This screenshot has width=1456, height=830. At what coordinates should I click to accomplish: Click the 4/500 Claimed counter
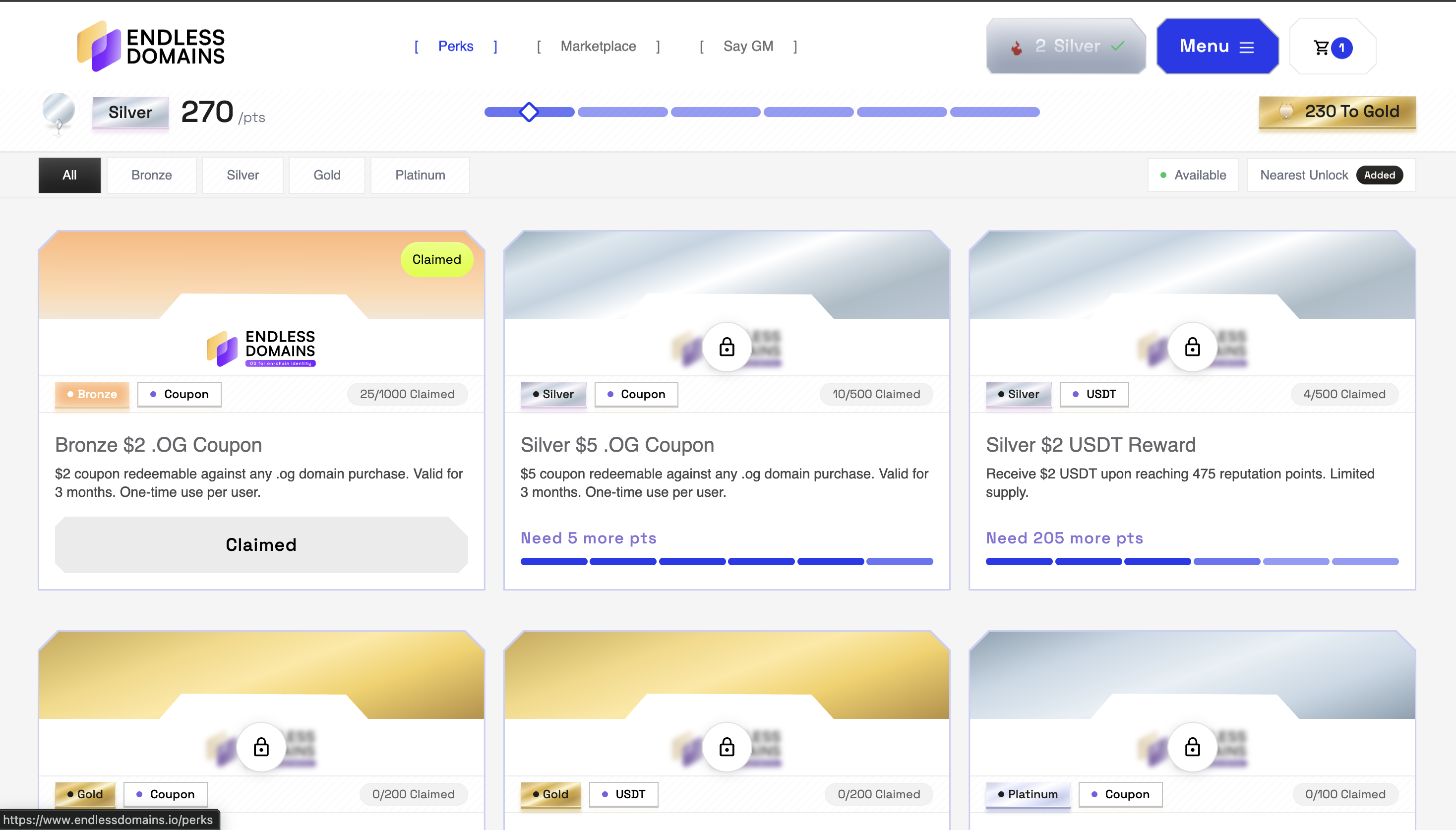pyautogui.click(x=1344, y=395)
